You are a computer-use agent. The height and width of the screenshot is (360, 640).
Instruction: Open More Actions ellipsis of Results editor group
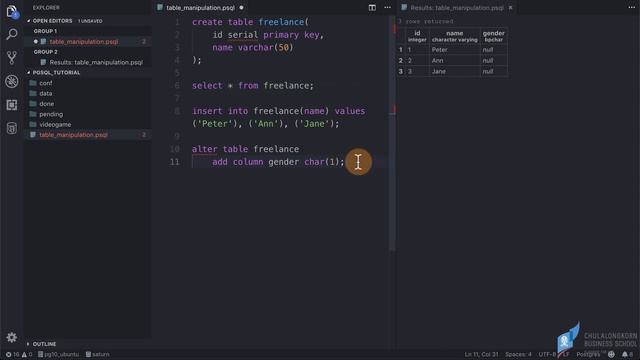(x=631, y=8)
